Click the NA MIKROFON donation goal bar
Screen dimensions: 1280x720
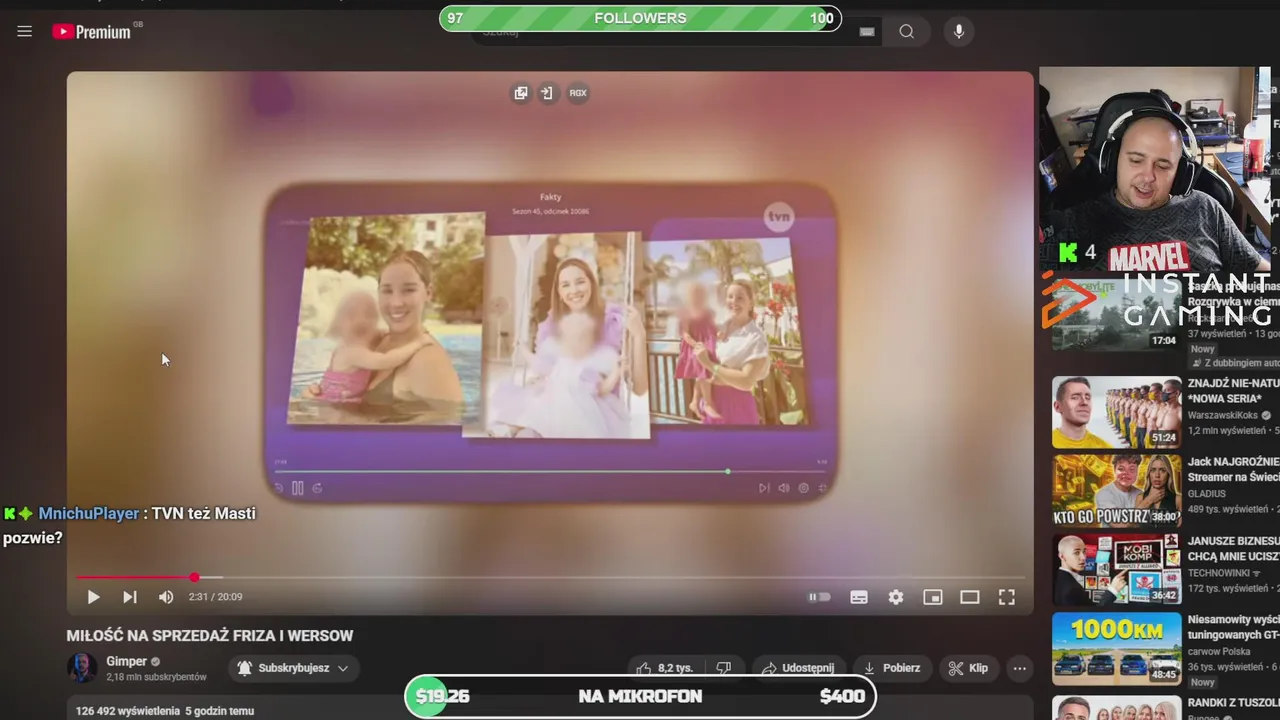coord(640,696)
